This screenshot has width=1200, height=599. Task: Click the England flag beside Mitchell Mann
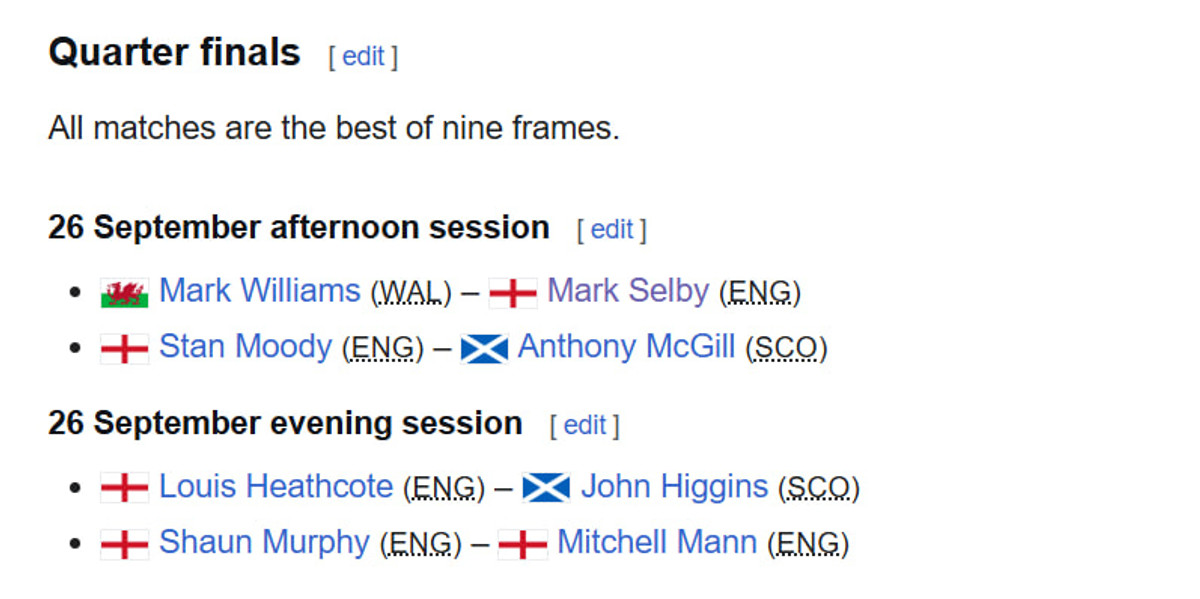tap(522, 544)
